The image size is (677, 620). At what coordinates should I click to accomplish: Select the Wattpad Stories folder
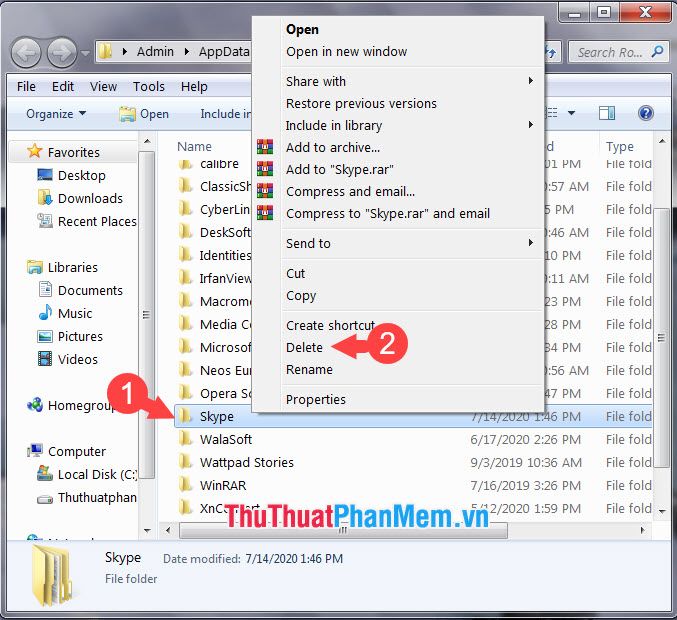coord(247,462)
